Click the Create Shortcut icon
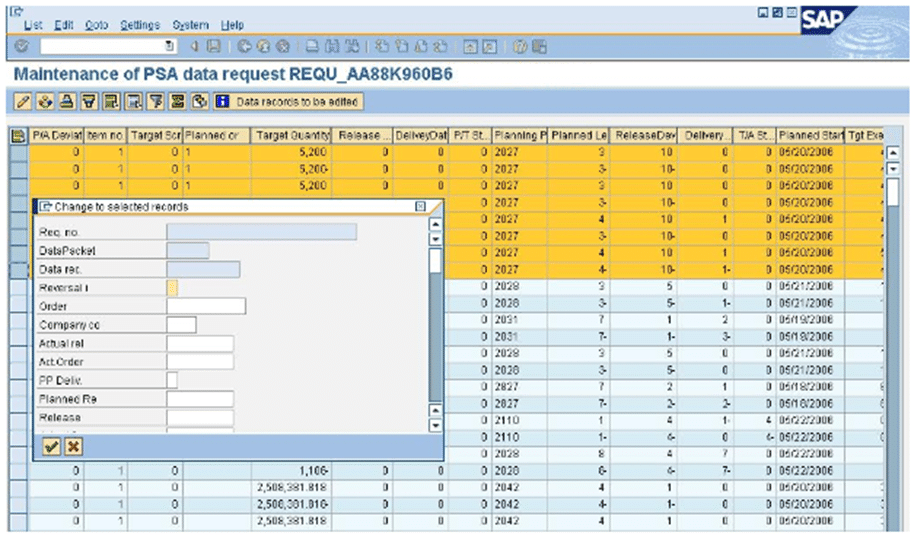Image resolution: width=911 pixels, height=539 pixels. click(490, 46)
